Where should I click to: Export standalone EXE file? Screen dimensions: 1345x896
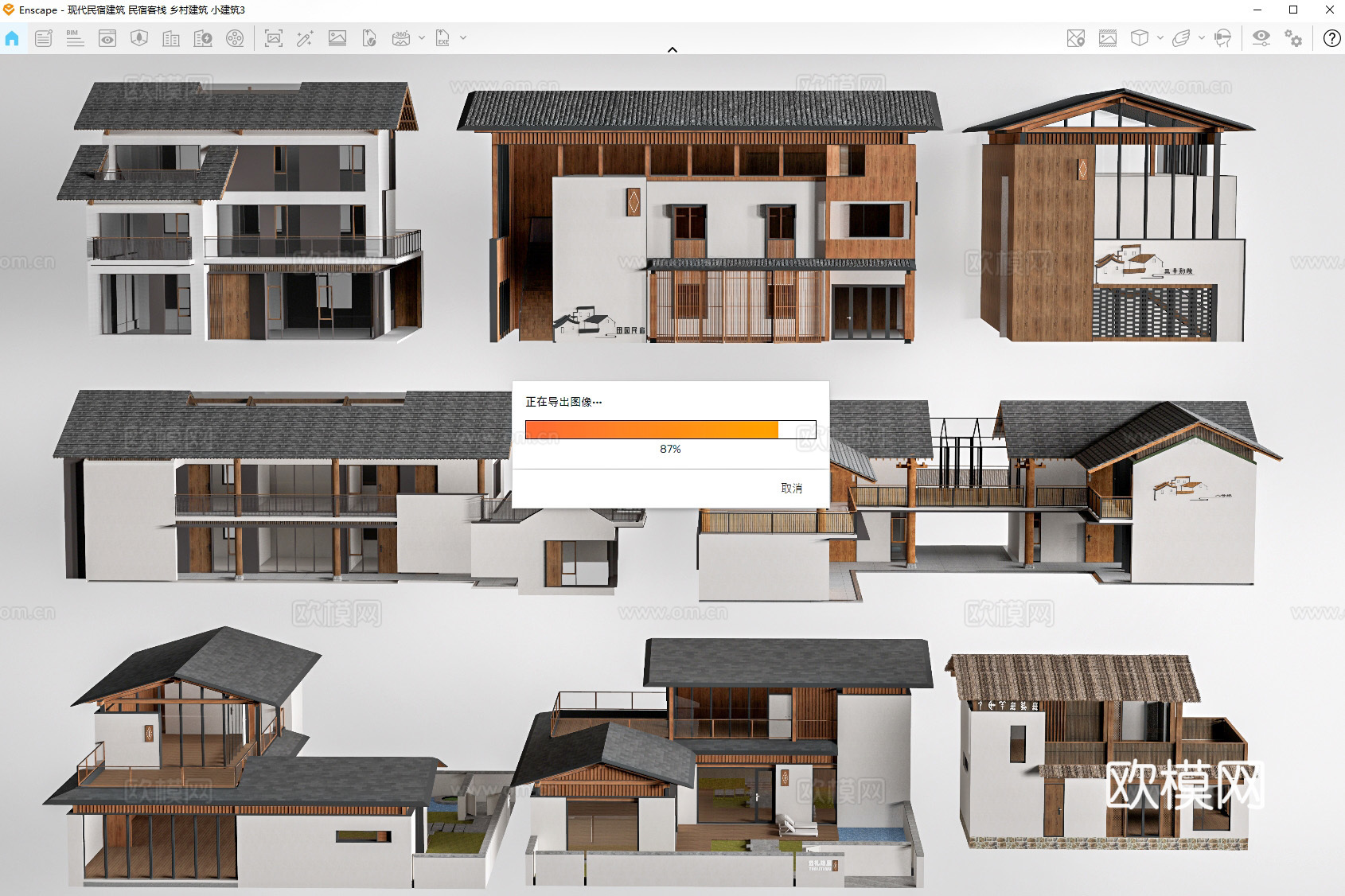(x=442, y=38)
